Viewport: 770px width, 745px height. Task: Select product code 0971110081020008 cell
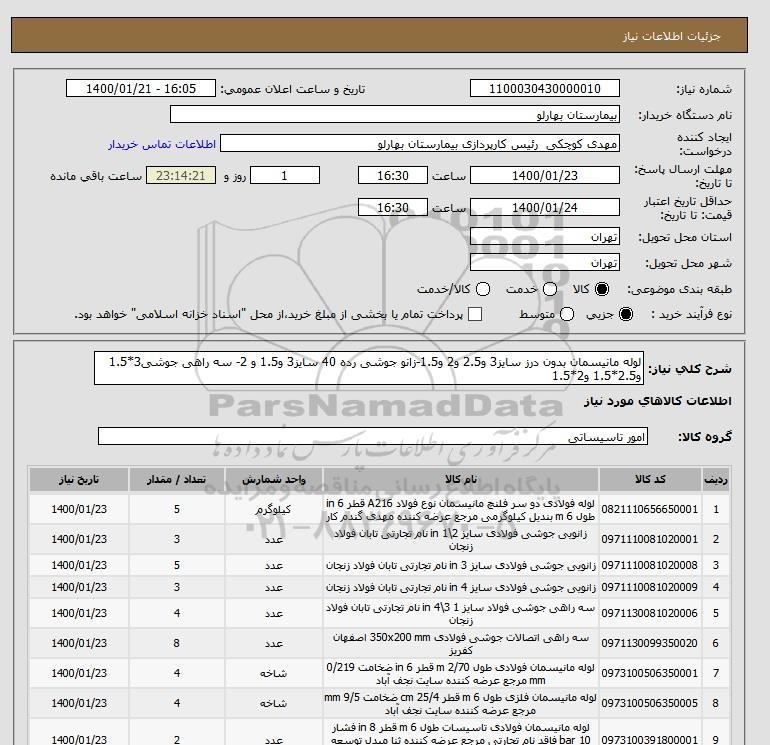650,565
